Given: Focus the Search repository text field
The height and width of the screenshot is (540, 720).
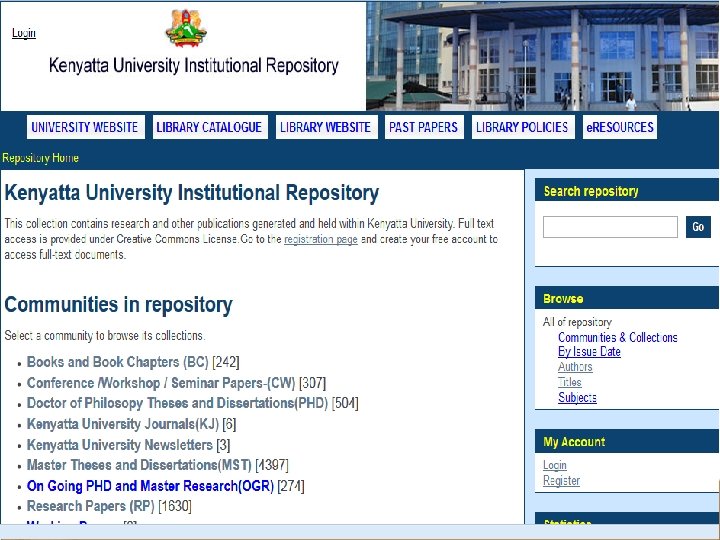Looking at the screenshot, I should coord(610,227).
